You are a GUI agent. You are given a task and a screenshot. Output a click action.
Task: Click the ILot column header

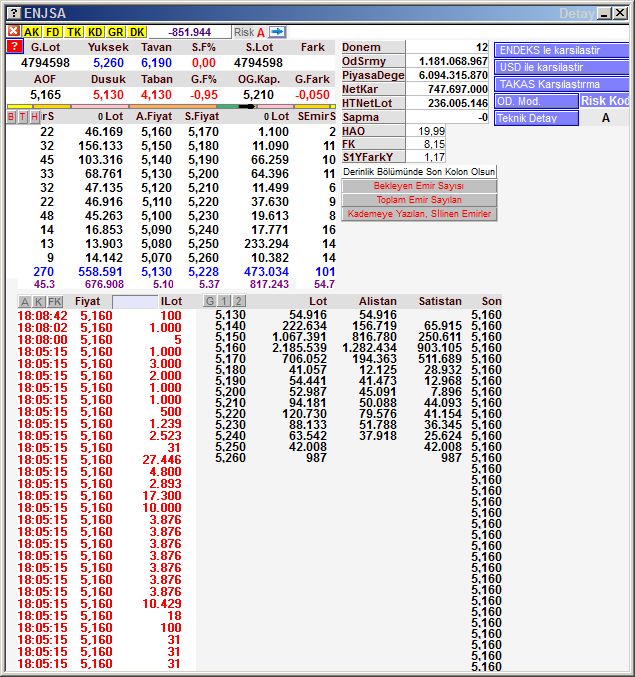171,301
